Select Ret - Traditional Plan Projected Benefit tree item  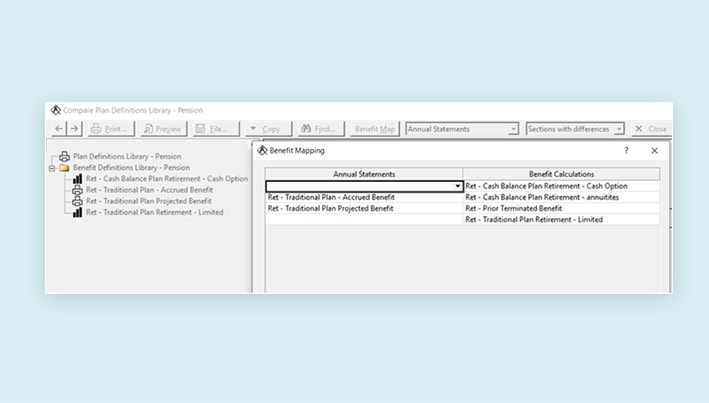[148, 201]
